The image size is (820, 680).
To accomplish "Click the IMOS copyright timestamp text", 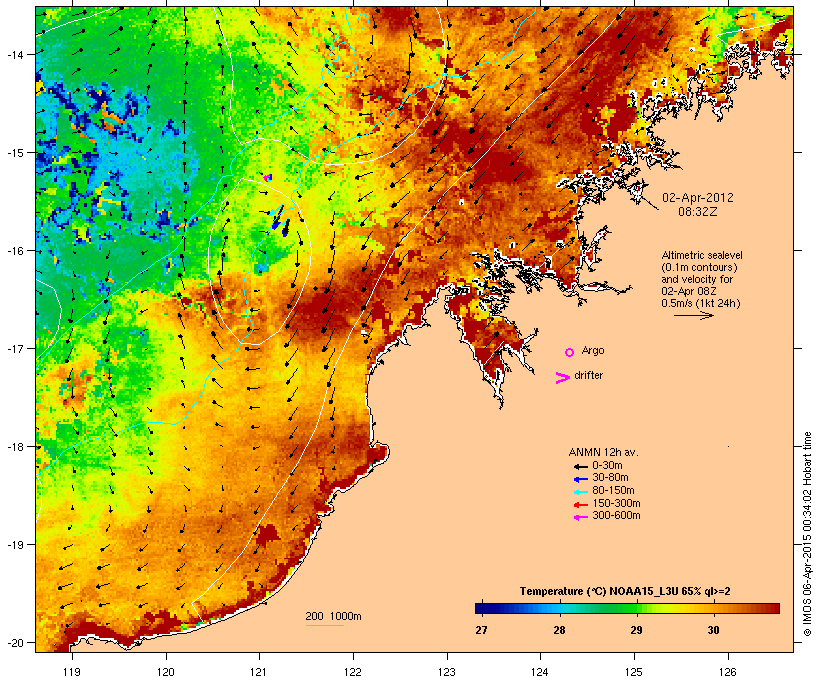I will pos(807,534).
